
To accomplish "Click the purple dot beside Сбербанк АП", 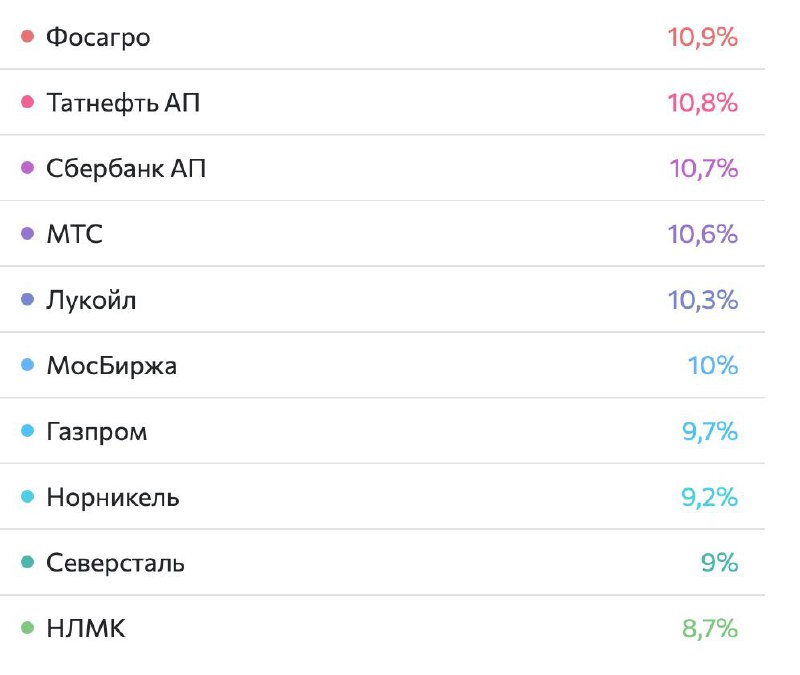I will (x=28, y=168).
